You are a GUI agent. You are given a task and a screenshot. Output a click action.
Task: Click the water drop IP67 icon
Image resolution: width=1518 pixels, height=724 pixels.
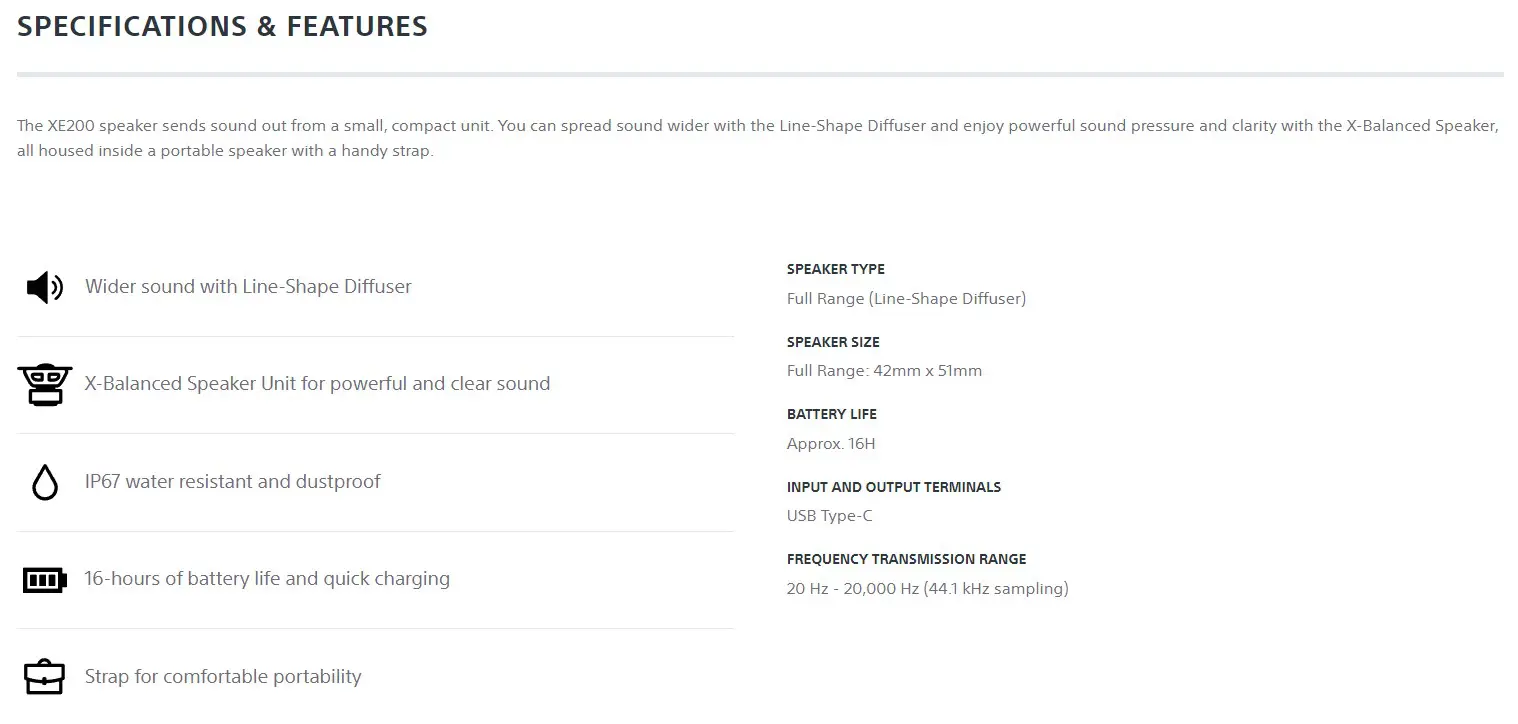44,482
